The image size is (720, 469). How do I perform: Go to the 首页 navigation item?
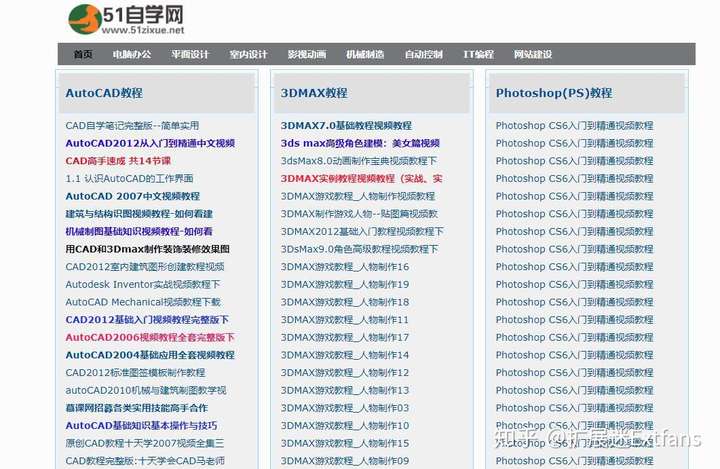point(83,54)
